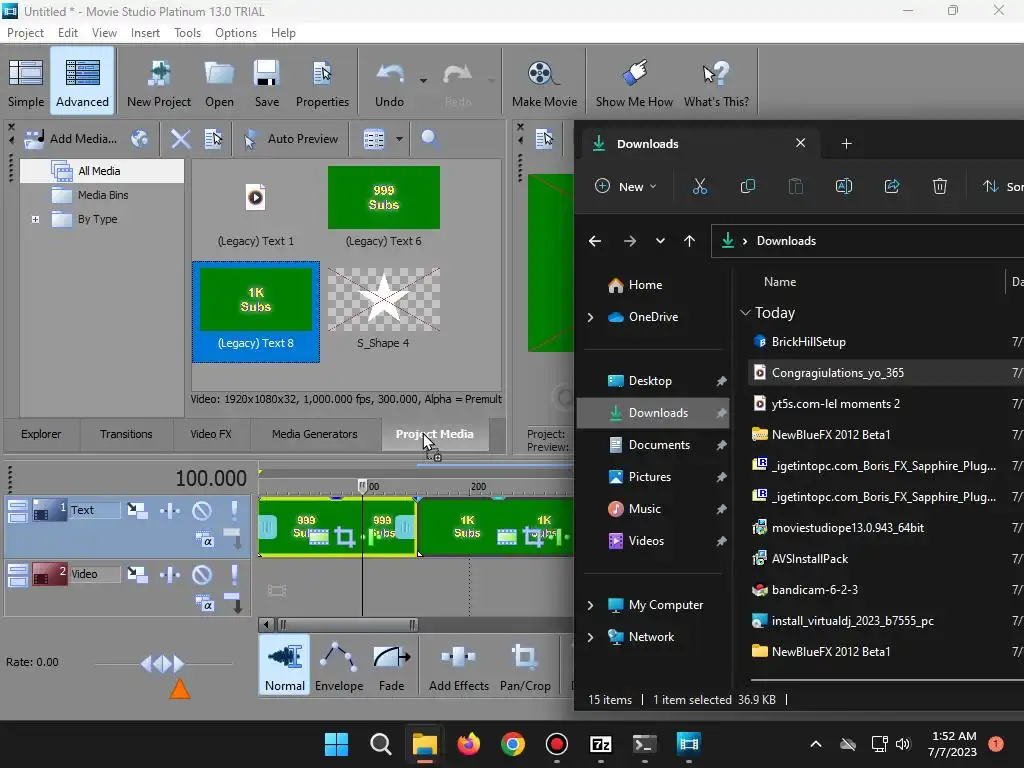Open recent locations chevron in Downloads
This screenshot has width=1024, height=768.
660,241
